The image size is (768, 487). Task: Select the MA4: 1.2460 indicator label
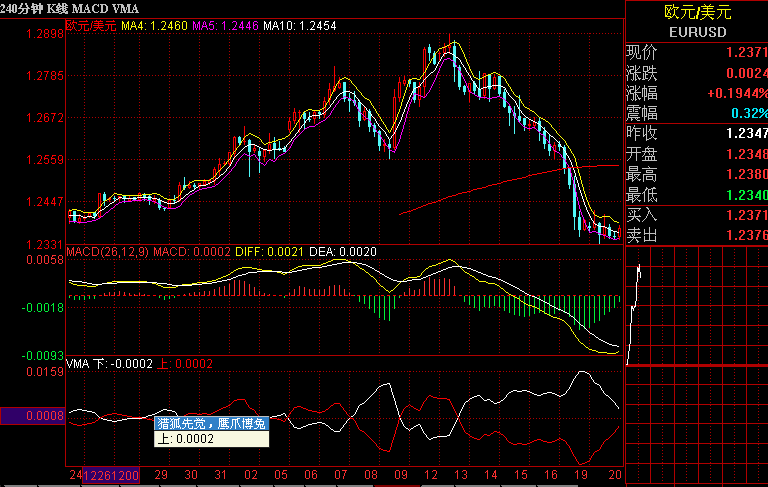[x=154, y=25]
